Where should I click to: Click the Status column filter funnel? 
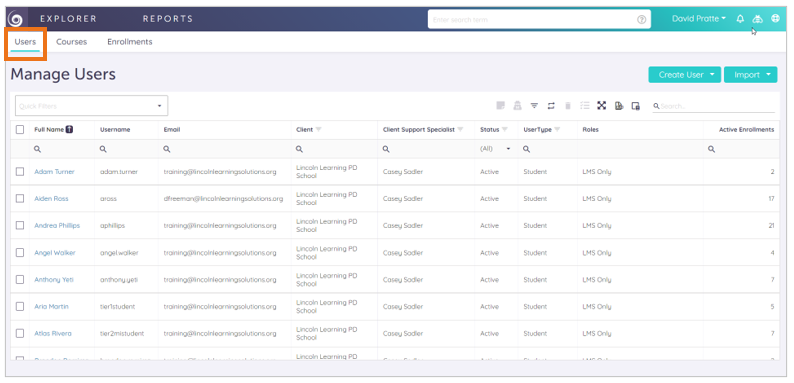[x=504, y=130]
